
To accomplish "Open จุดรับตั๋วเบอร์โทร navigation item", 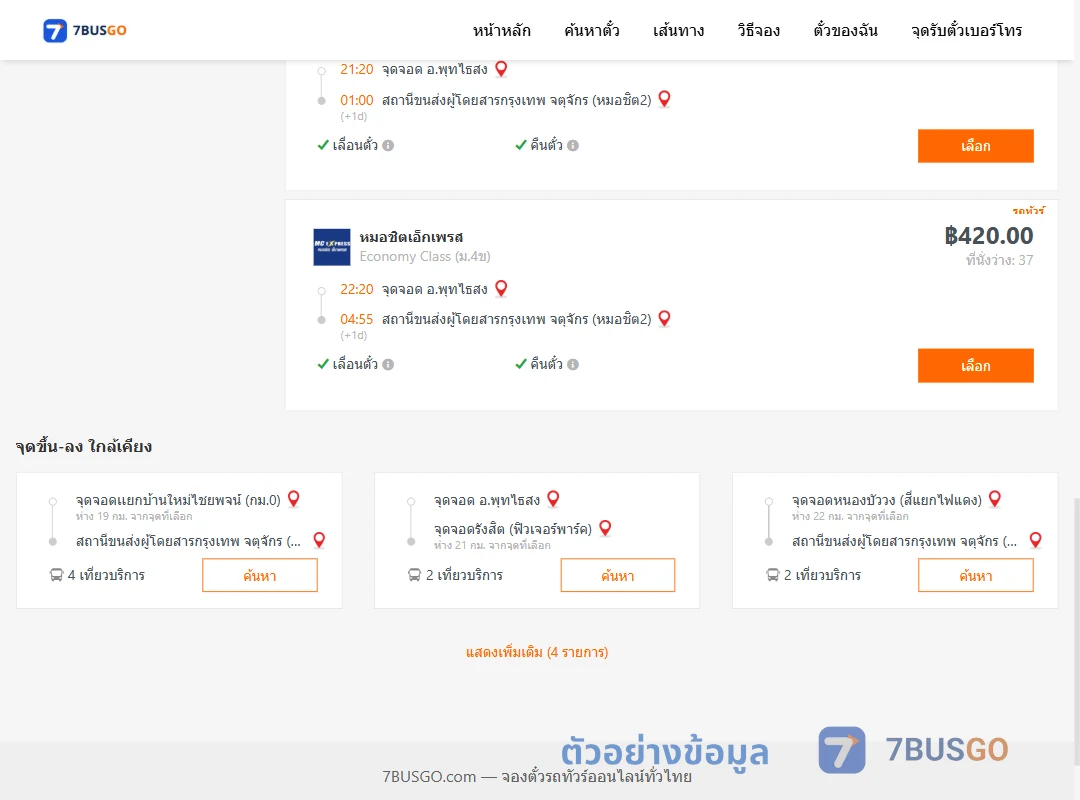I will coord(966,30).
